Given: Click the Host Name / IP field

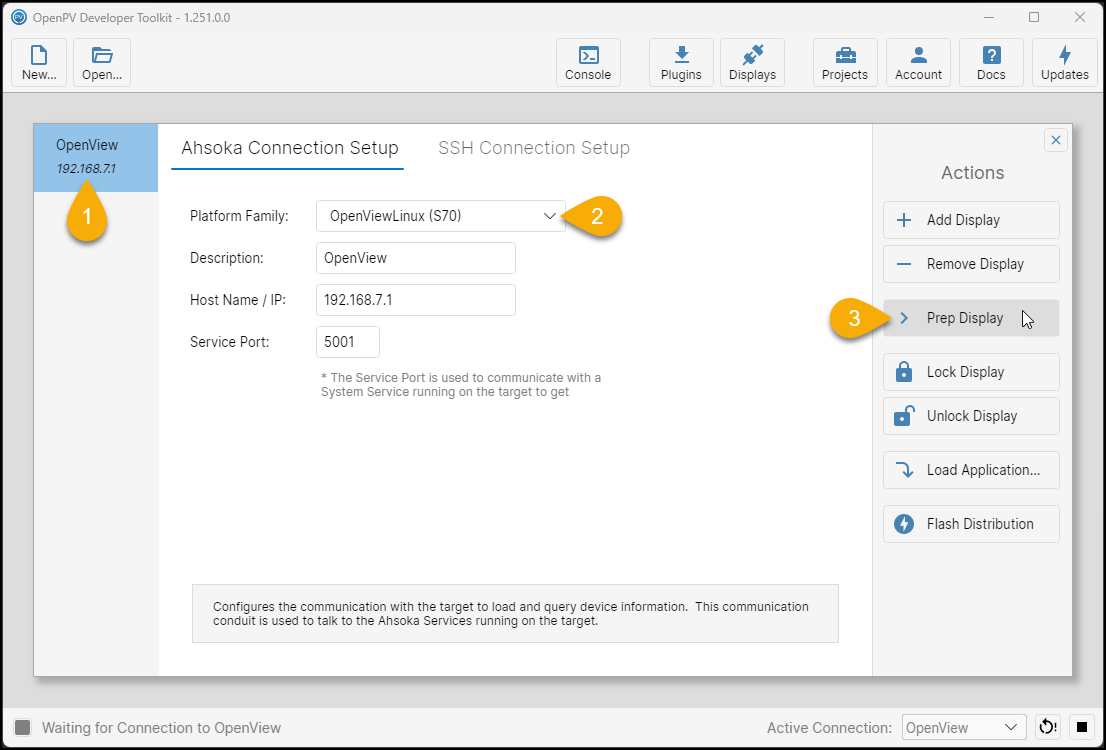Looking at the screenshot, I should click(415, 300).
